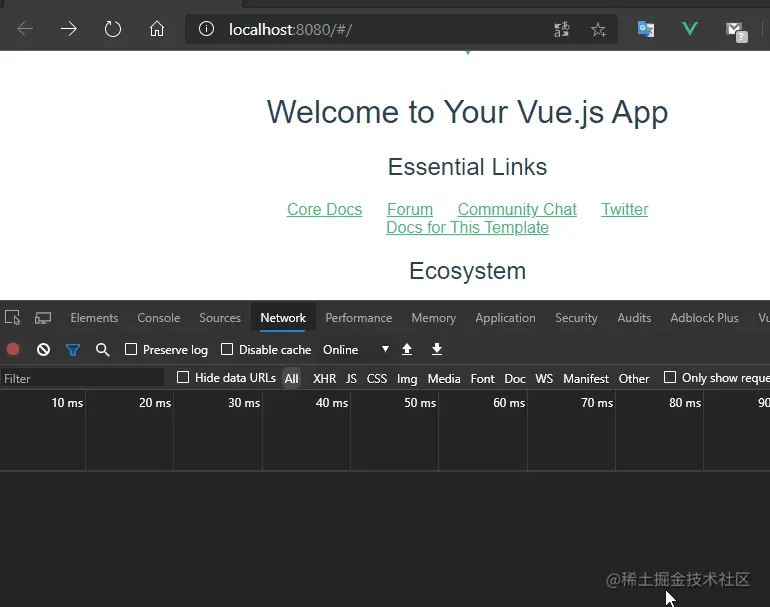
Task: Filter requests by WS type
Action: coord(544,379)
